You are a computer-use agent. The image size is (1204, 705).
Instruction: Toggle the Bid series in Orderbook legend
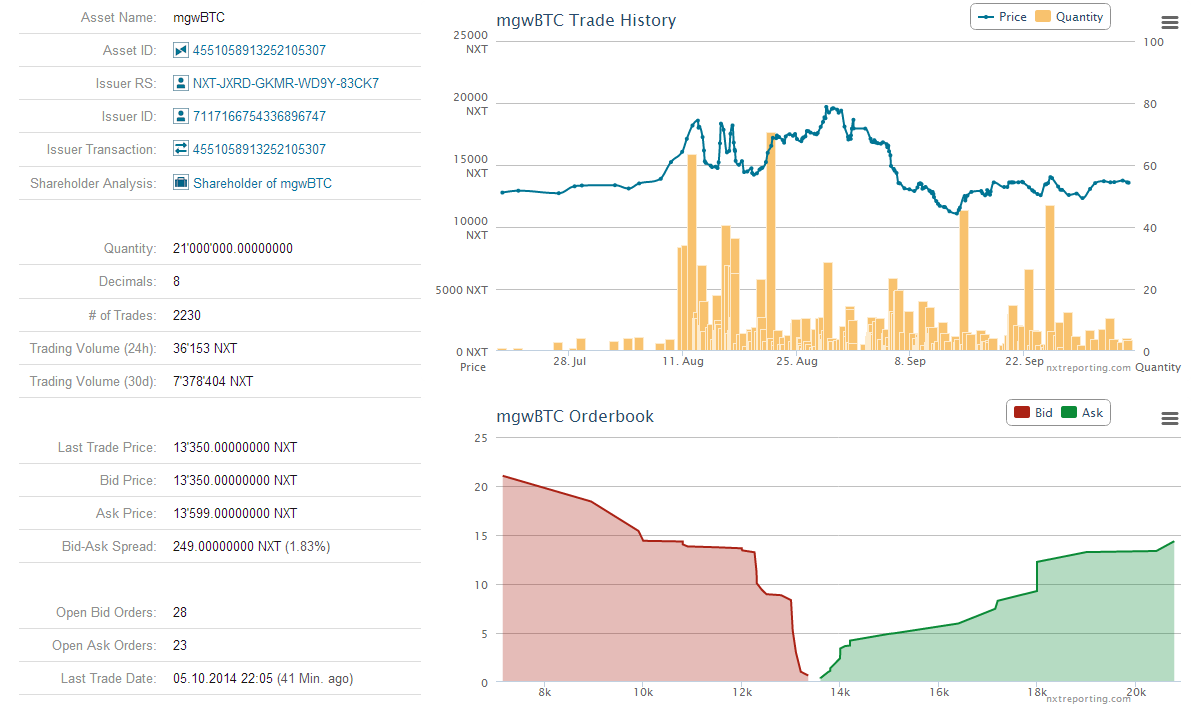click(x=1033, y=412)
